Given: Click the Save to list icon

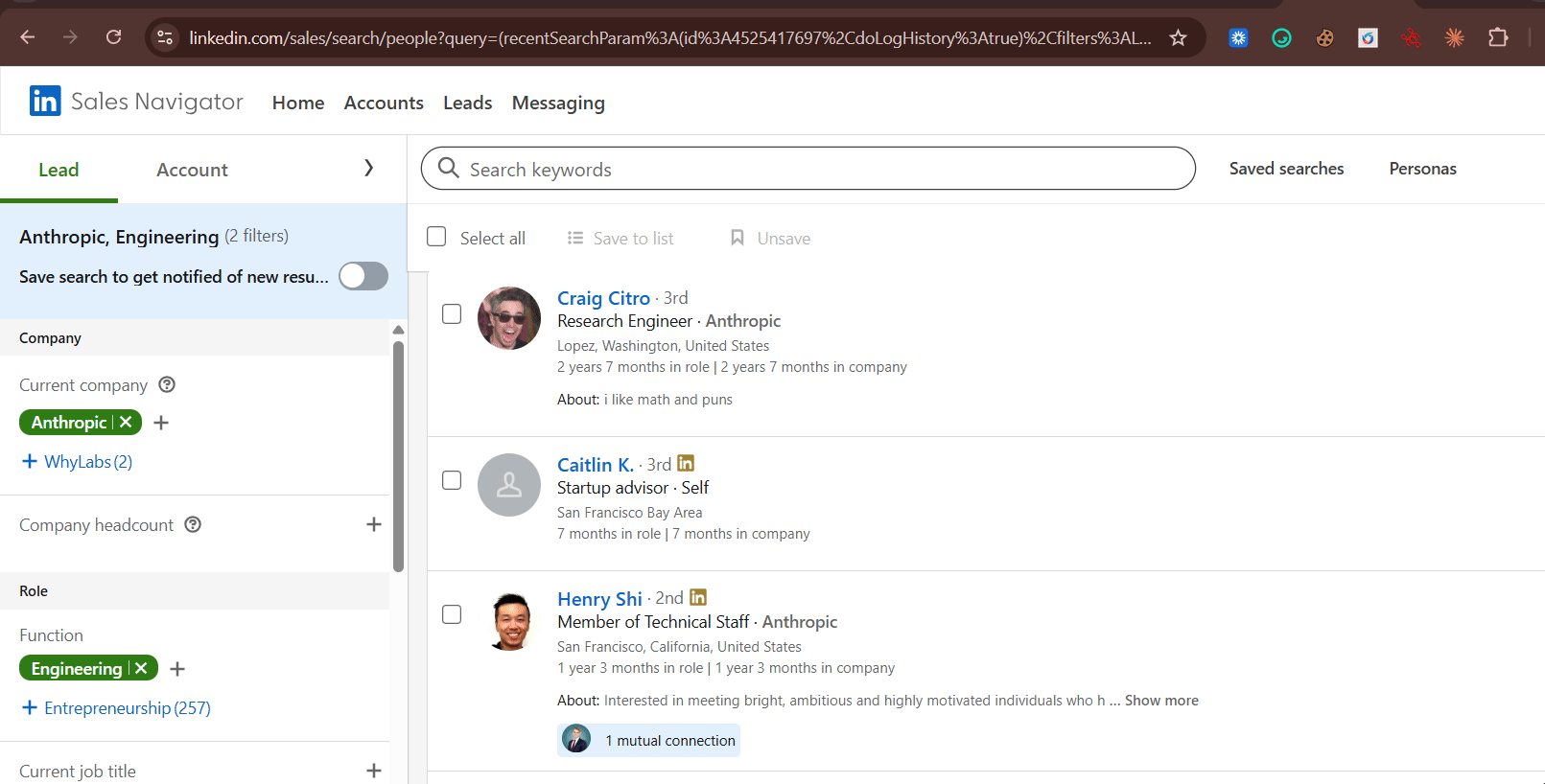Looking at the screenshot, I should point(575,238).
